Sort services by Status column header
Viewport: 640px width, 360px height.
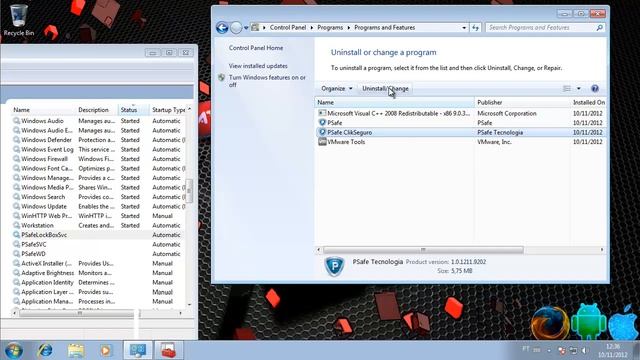pyautogui.click(x=133, y=110)
